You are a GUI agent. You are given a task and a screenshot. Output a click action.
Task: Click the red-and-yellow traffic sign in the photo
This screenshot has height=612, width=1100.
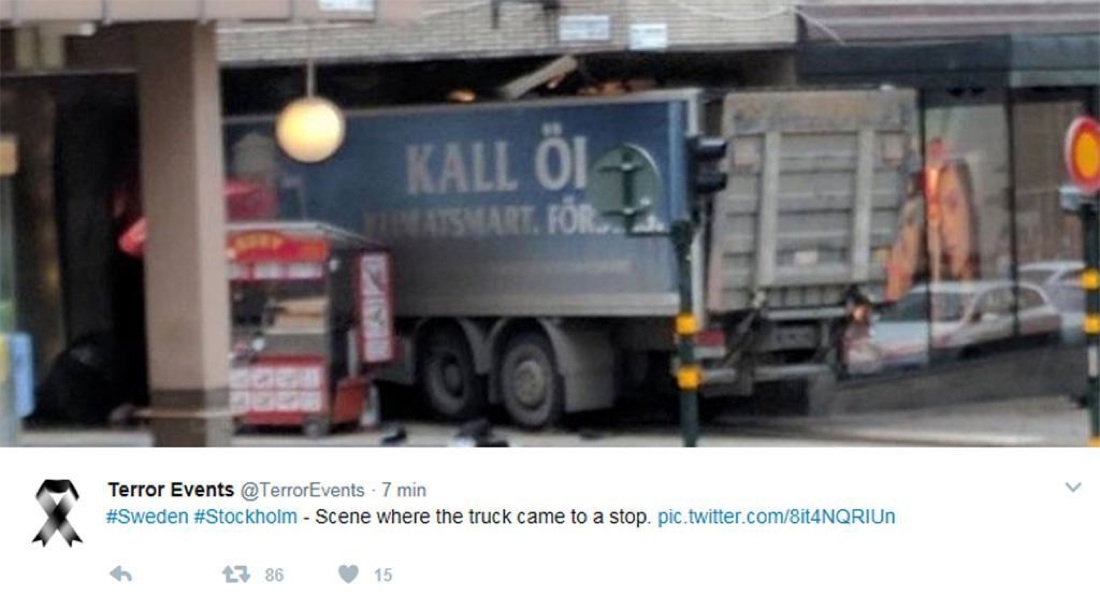[x=1082, y=154]
